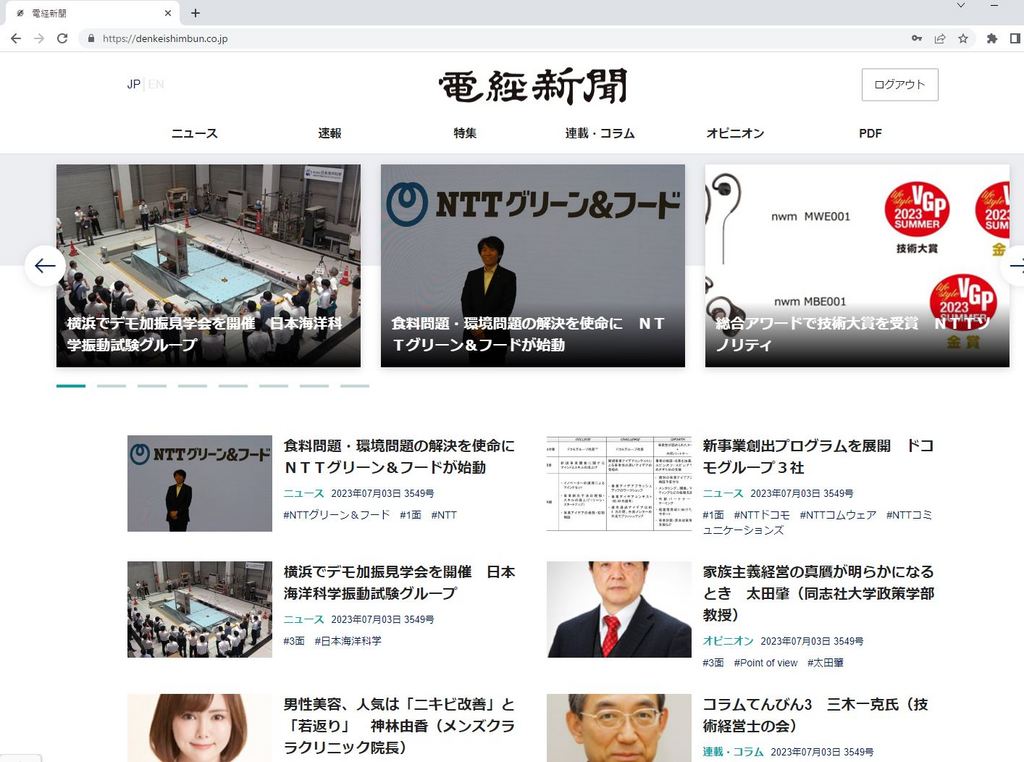The height and width of the screenshot is (762, 1024).
Task: Select the JP language option
Action: coord(133,84)
